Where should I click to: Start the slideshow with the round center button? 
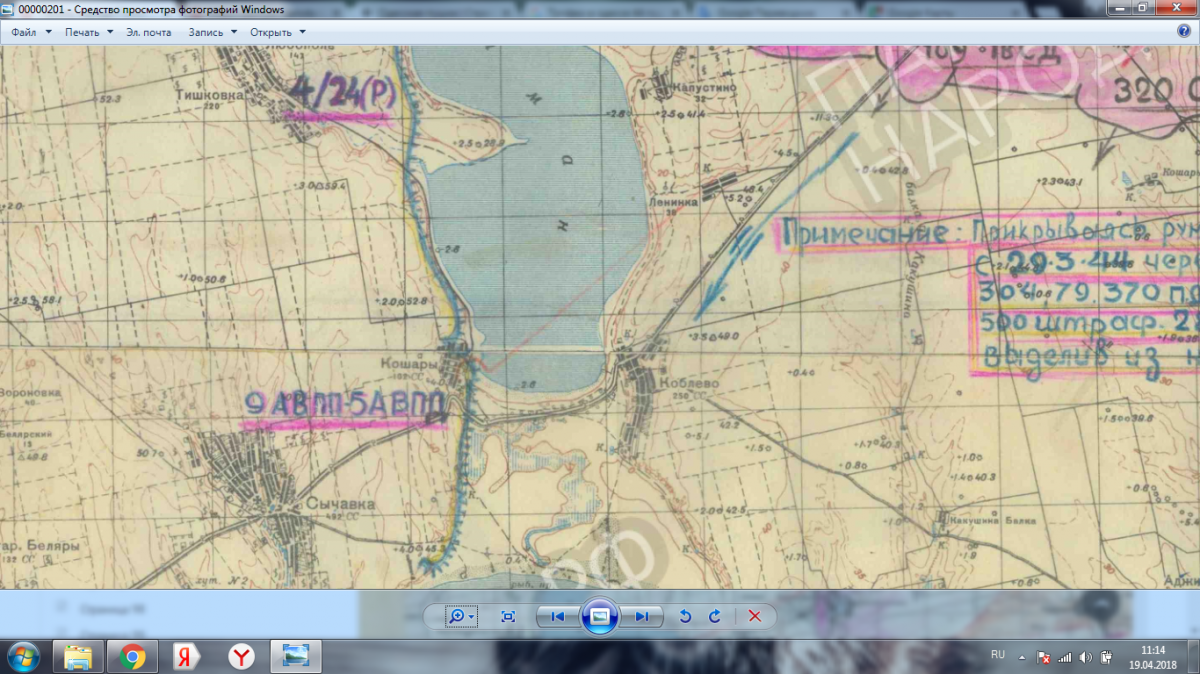click(599, 617)
